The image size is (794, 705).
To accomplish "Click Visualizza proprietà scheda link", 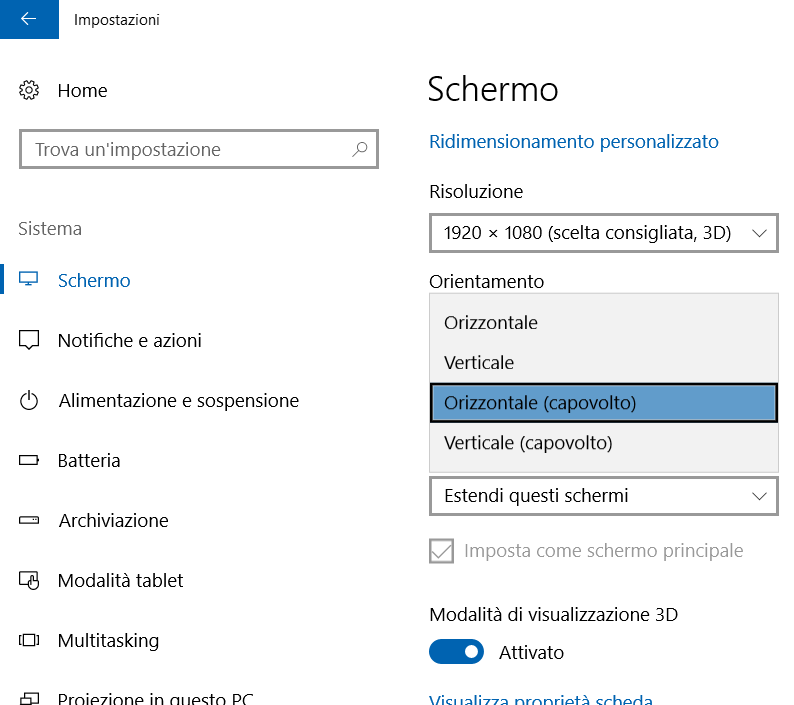I will pos(540,699).
